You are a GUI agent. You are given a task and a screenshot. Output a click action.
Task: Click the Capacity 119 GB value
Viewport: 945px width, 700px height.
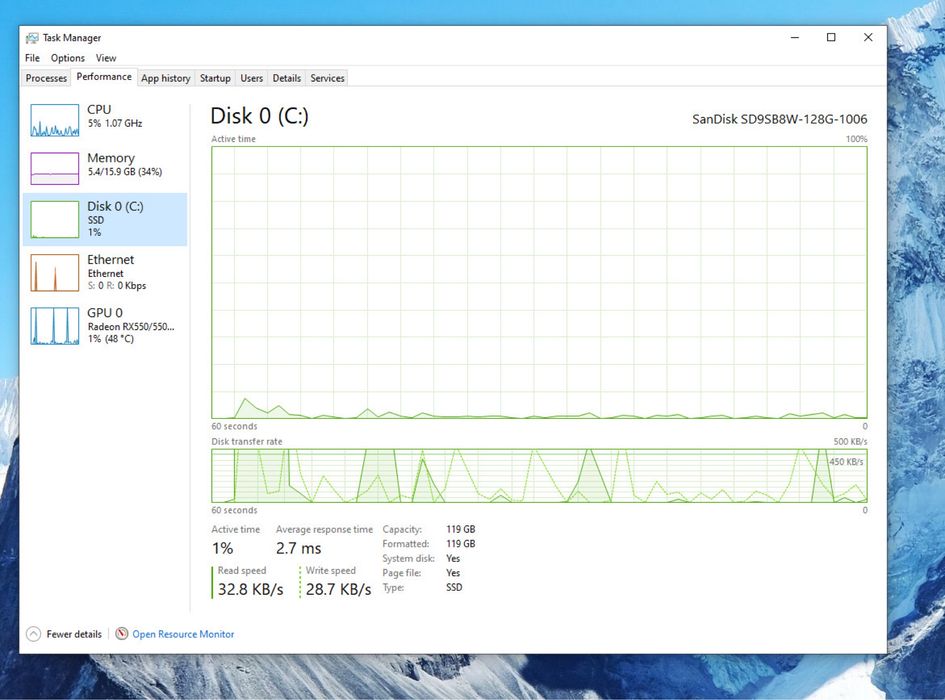460,529
